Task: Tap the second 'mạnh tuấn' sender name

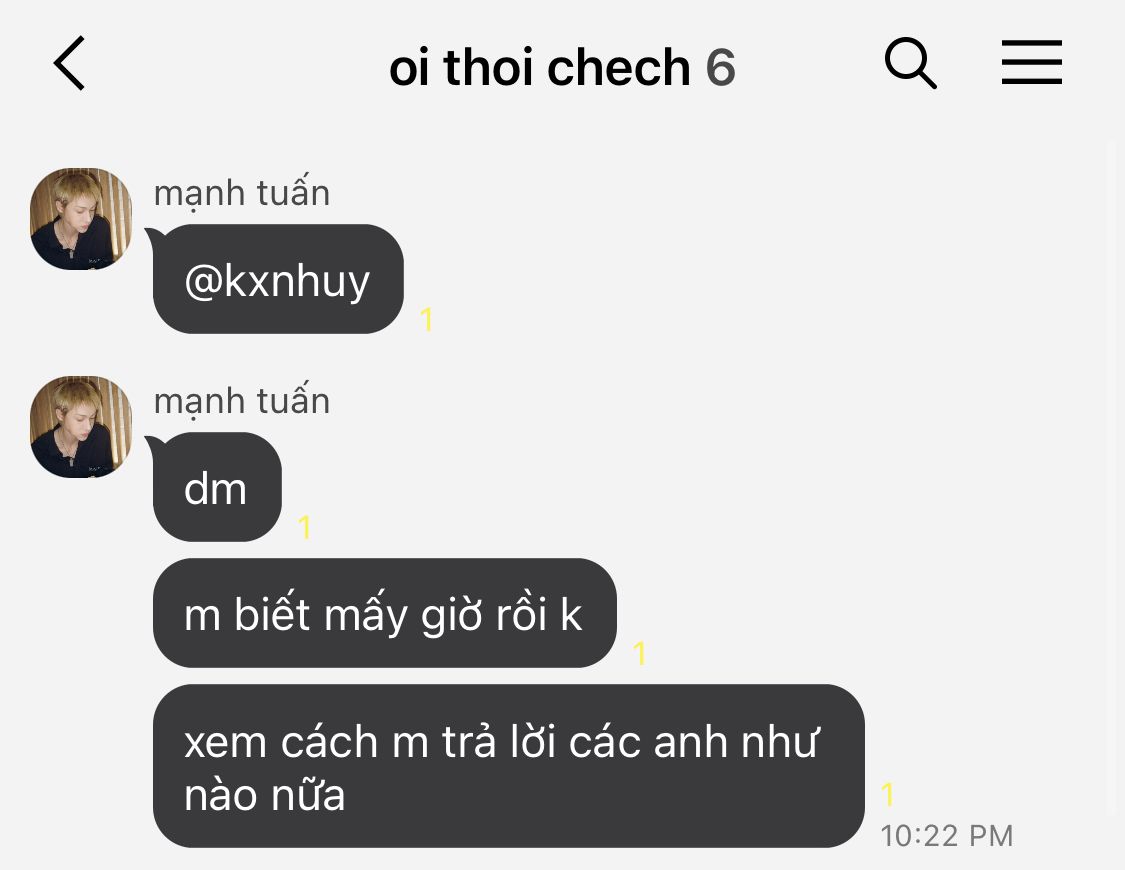Action: tap(242, 400)
